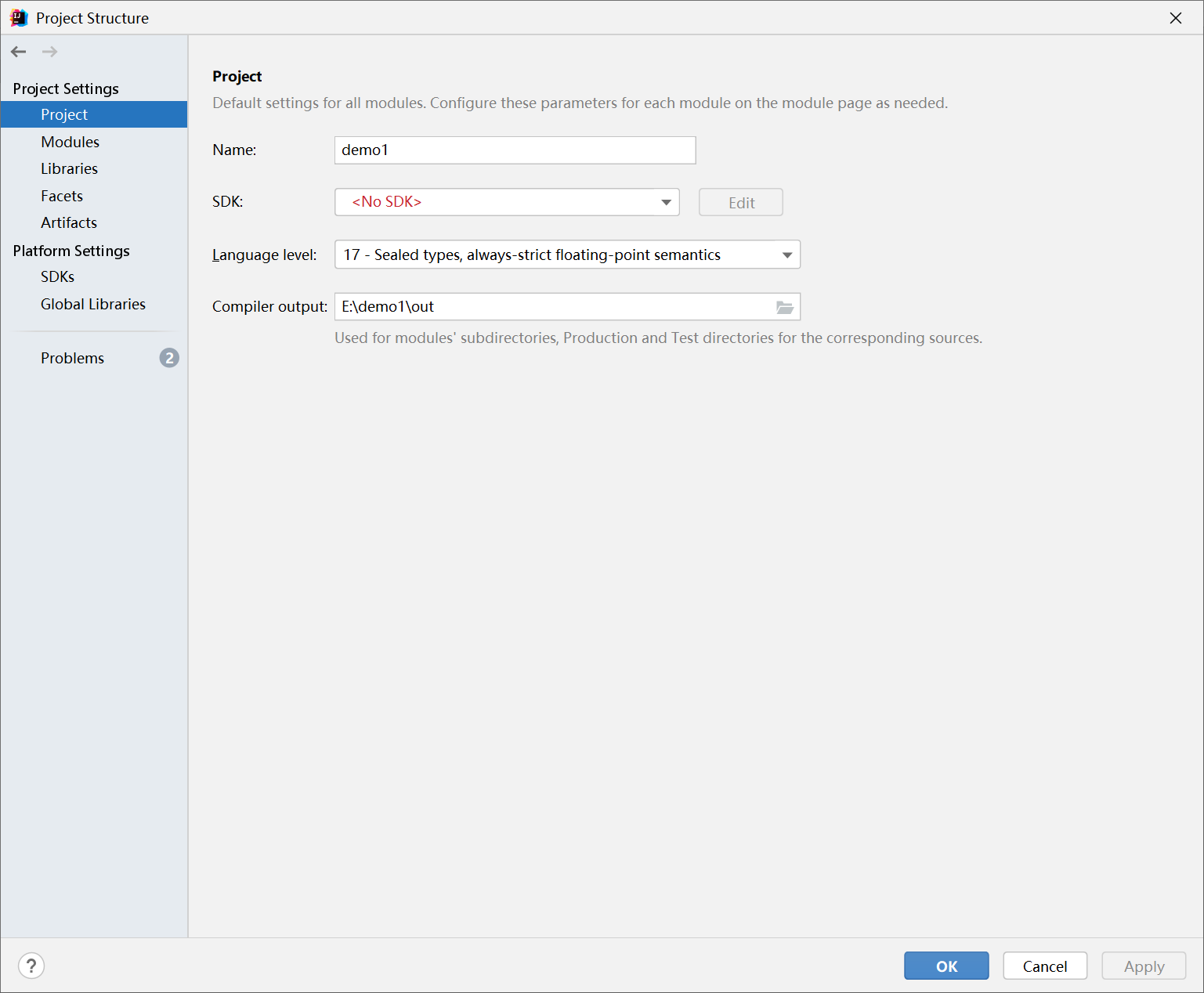Screen dimensions: 1204x993
Task: Click the IntelliJ icon in title bar
Action: point(19,18)
